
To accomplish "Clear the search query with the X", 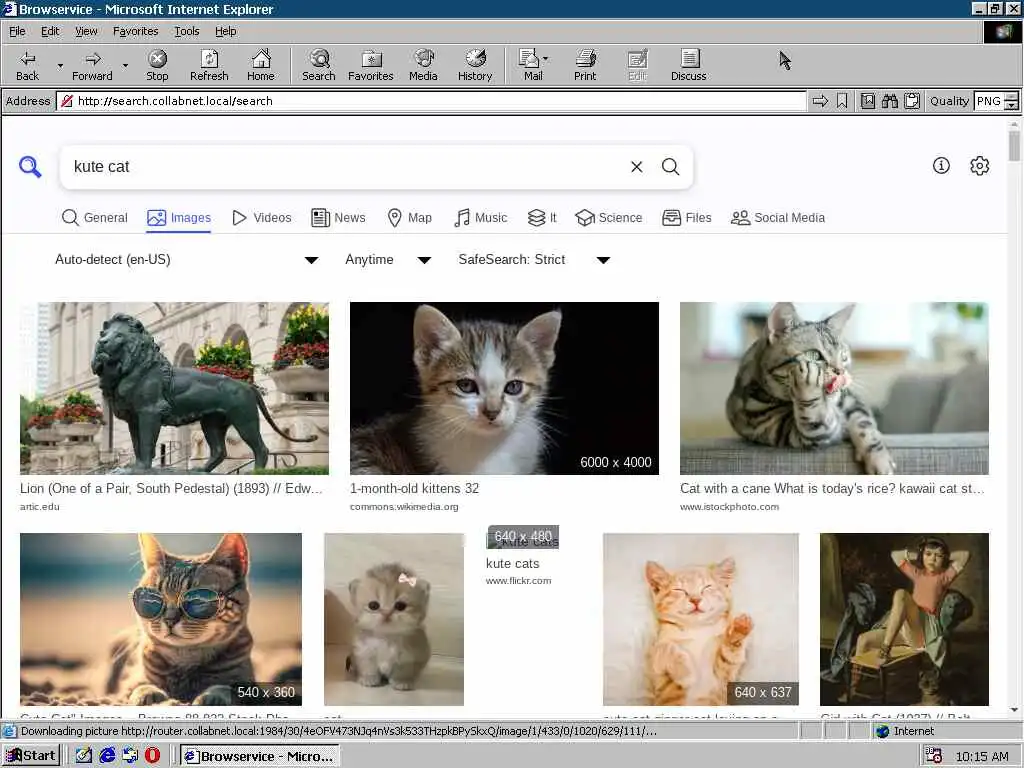I will point(637,167).
